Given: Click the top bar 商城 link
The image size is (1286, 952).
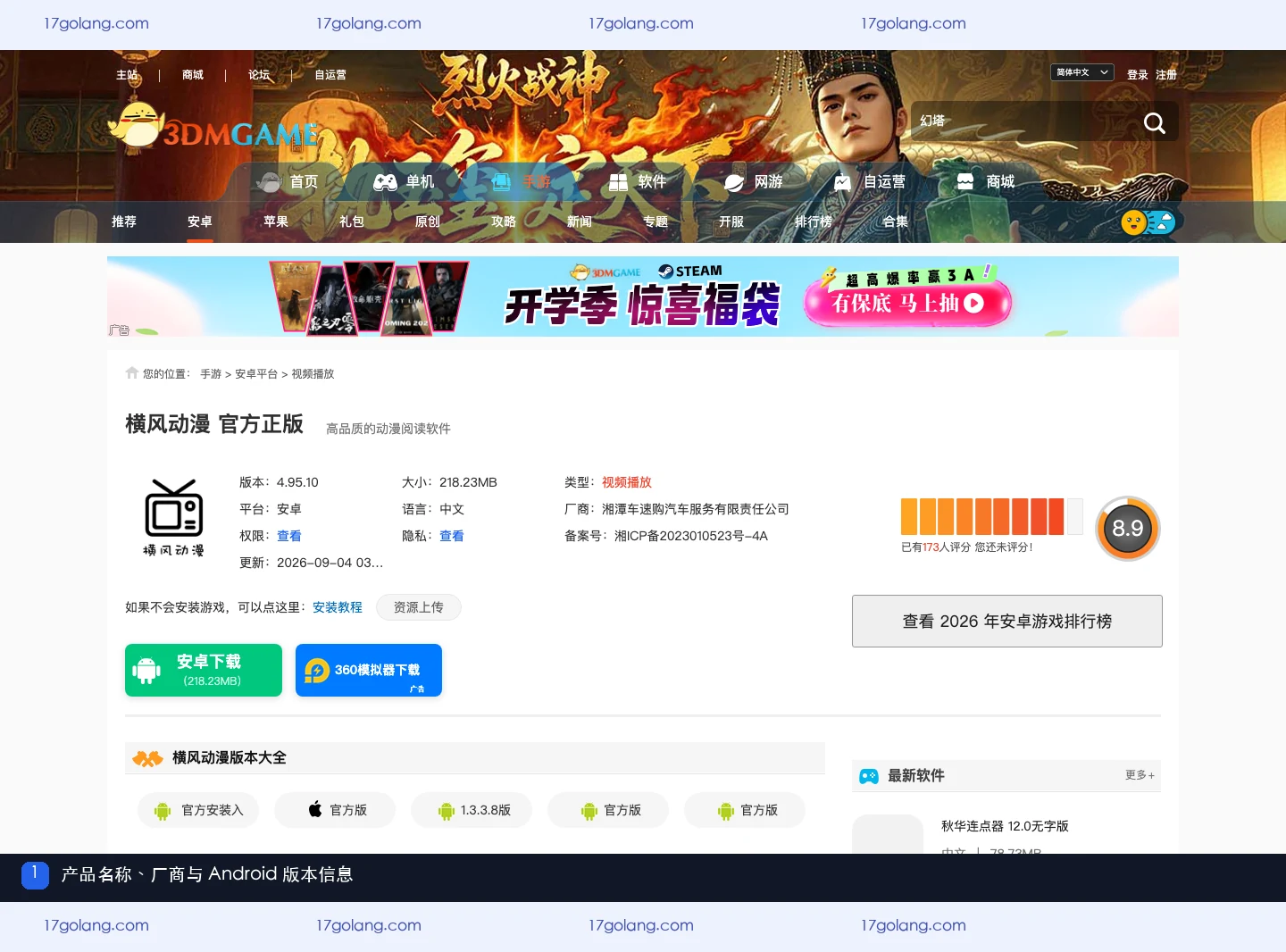Looking at the screenshot, I should tap(193, 75).
